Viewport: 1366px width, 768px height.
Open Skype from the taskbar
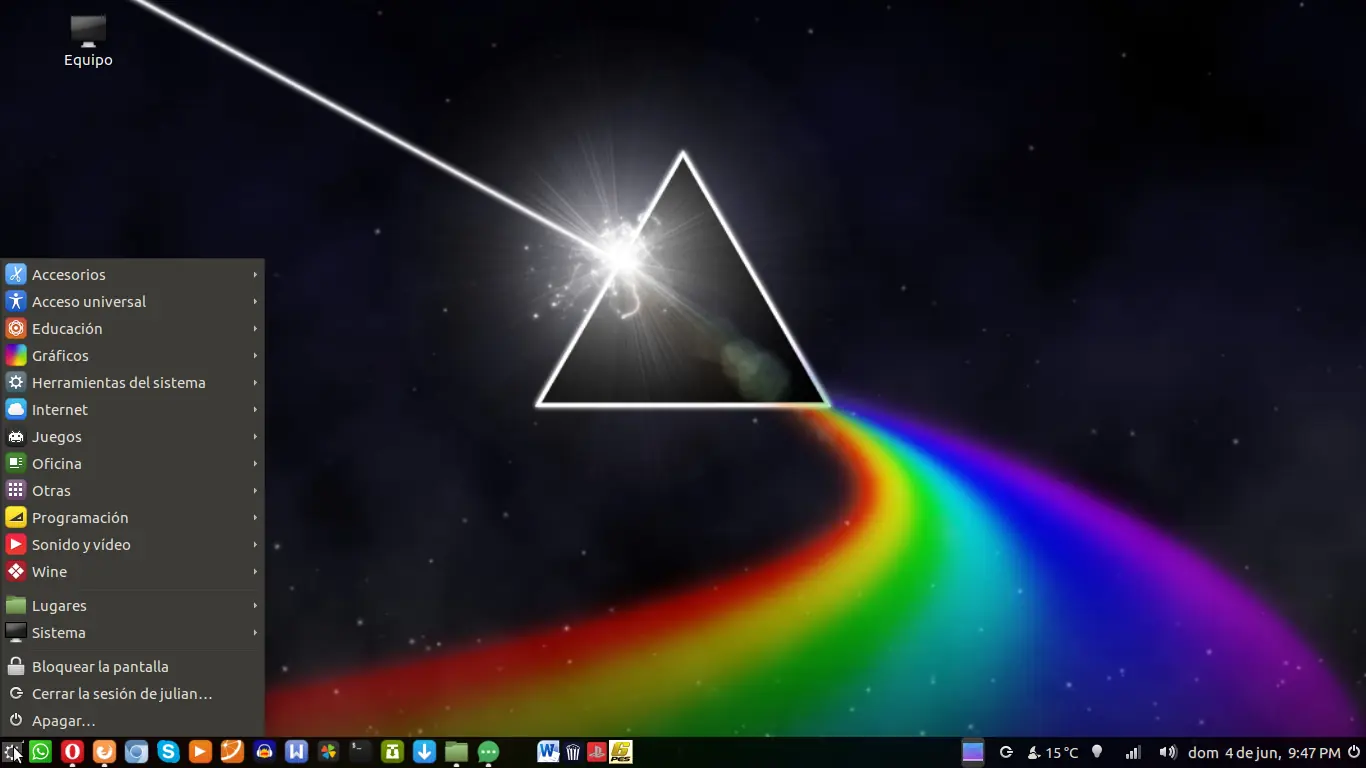tap(168, 752)
